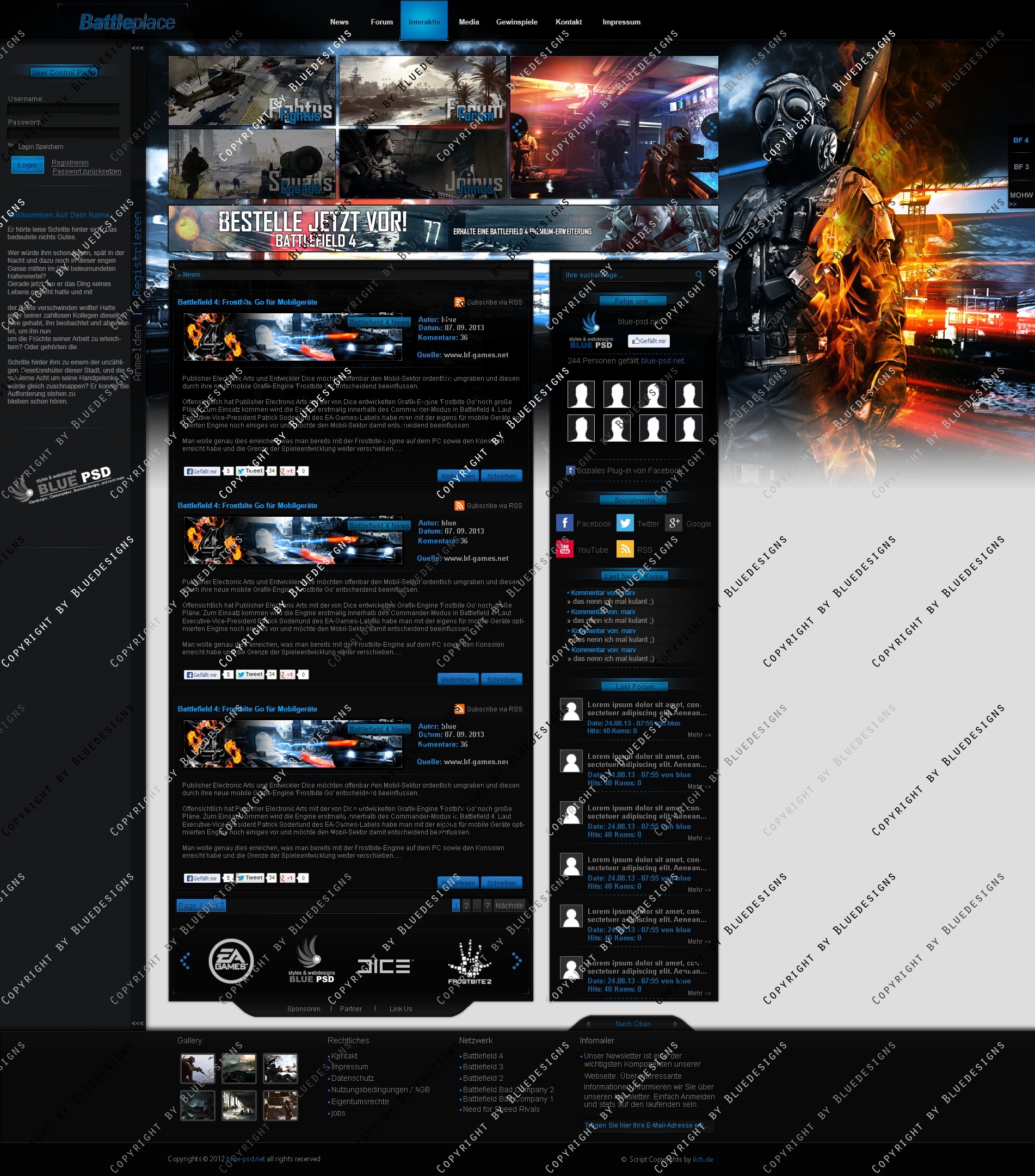Select the BF 4 side tab
This screenshot has height=1176, width=1035.
(x=1021, y=140)
